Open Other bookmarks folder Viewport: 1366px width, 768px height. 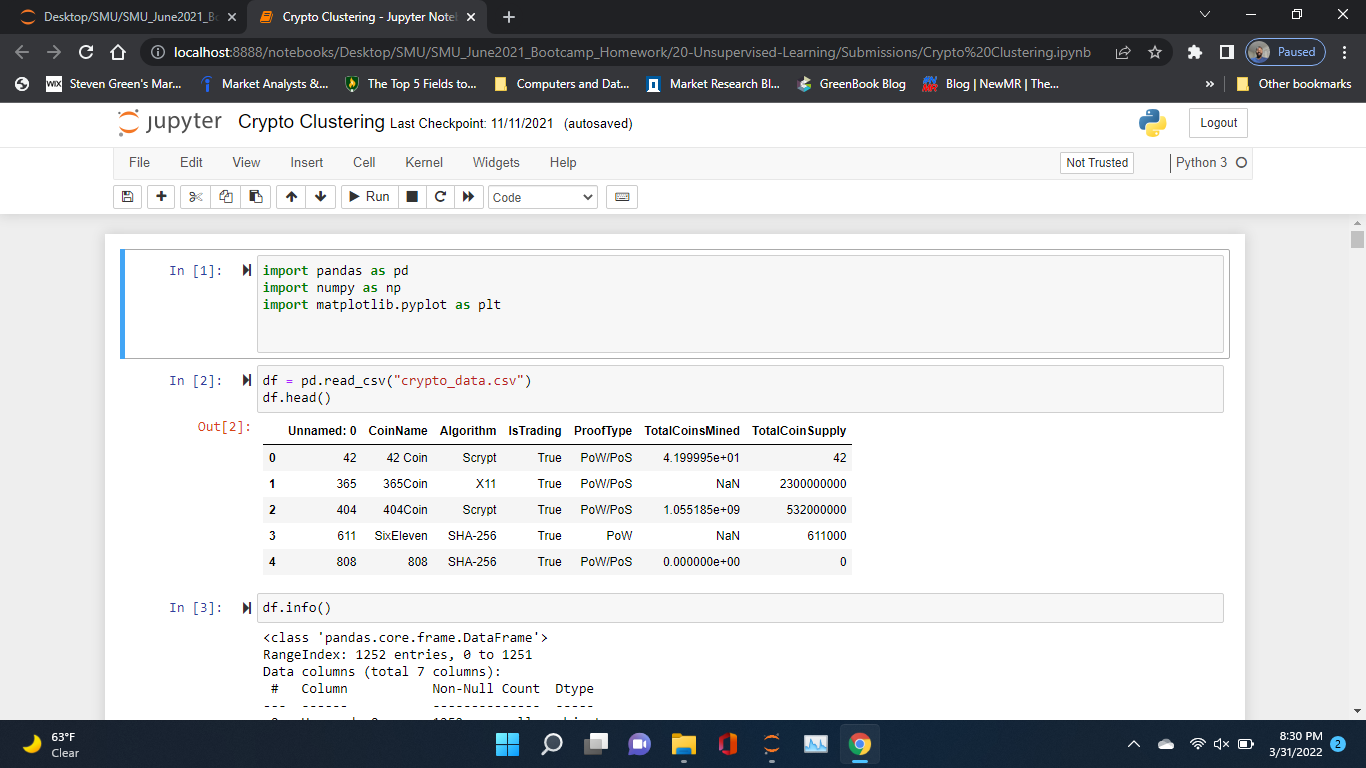[1294, 84]
